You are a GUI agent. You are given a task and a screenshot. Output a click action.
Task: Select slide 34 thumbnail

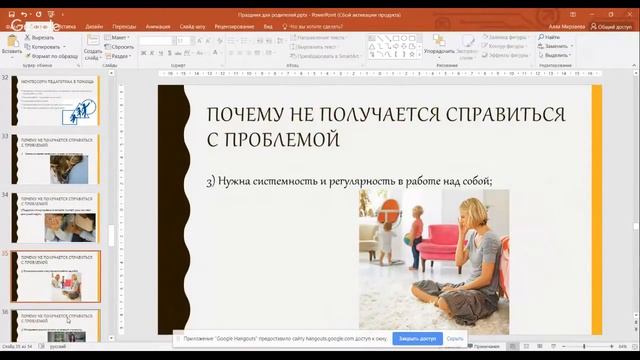(x=55, y=218)
